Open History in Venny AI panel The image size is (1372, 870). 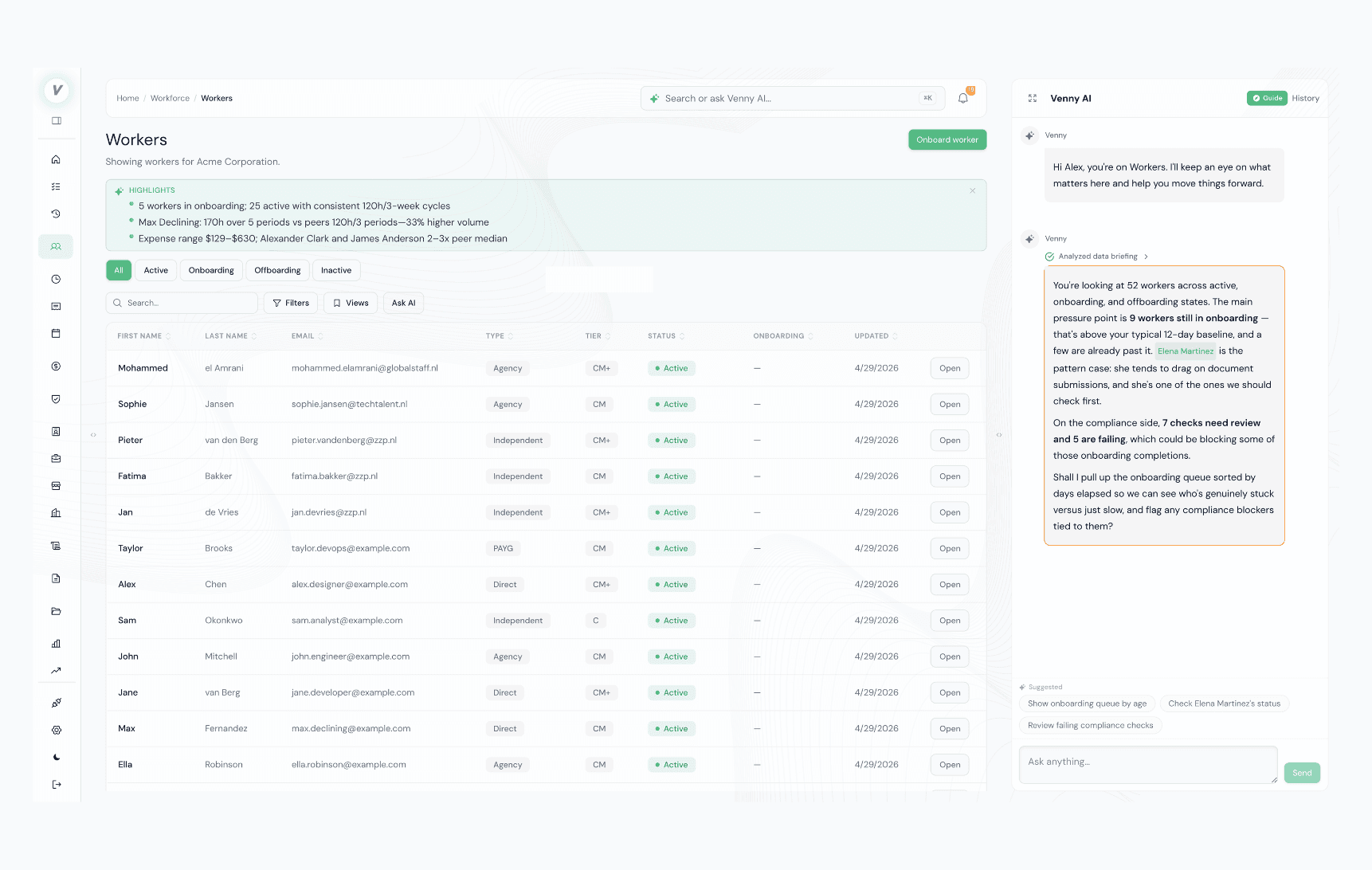point(1305,98)
